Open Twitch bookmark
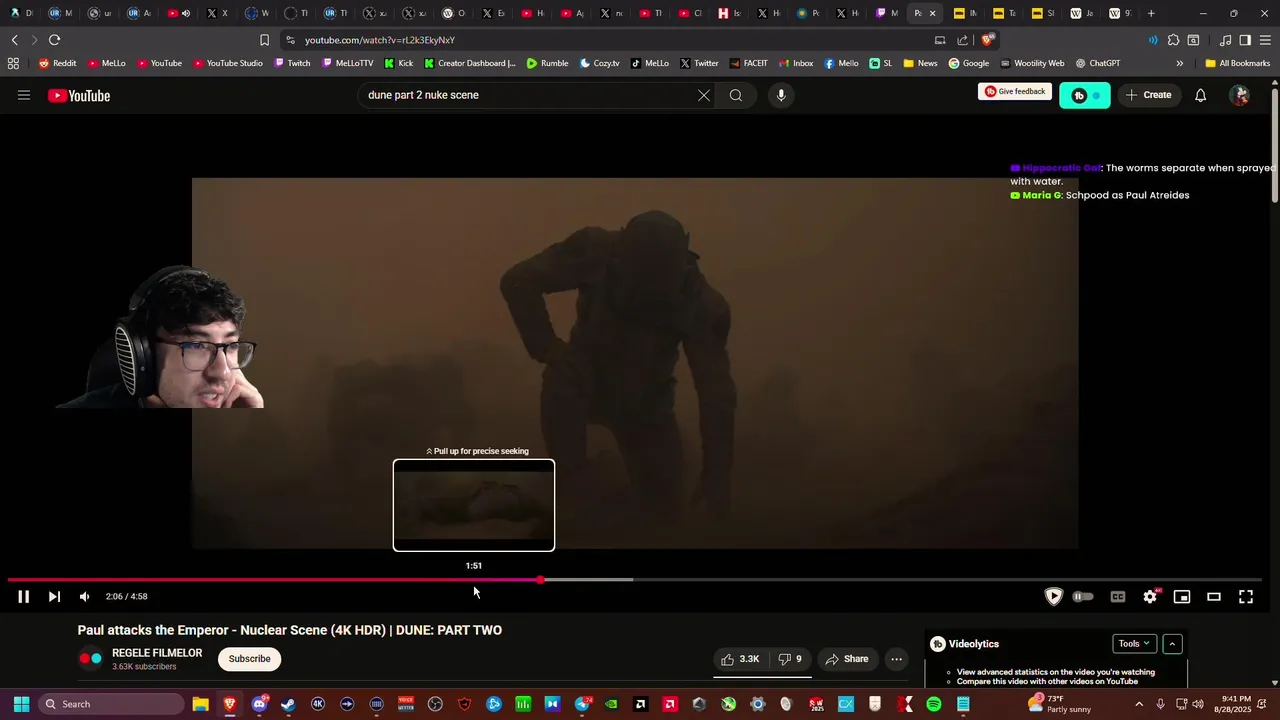Viewport: 1280px width, 720px height. [x=292, y=63]
